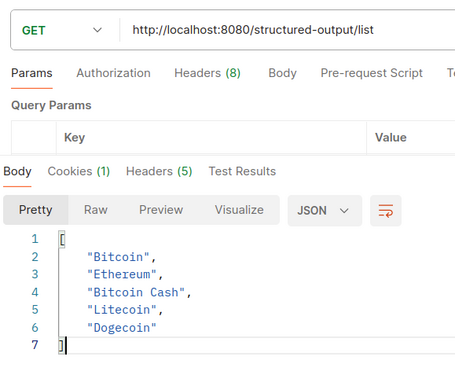Click the opening bracket on line 1

coord(62,239)
